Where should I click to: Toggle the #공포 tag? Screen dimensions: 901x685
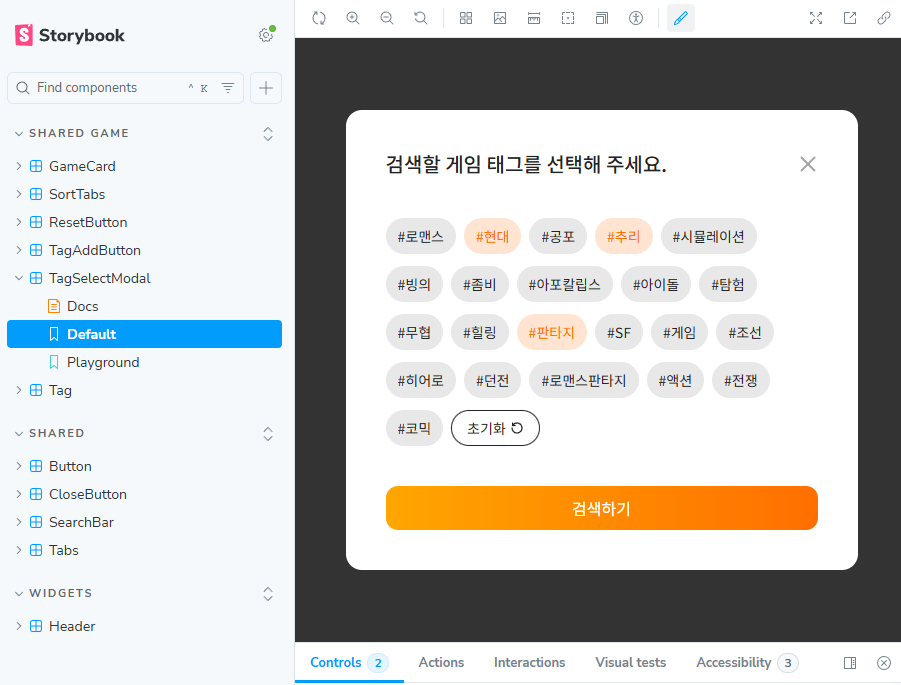558,236
